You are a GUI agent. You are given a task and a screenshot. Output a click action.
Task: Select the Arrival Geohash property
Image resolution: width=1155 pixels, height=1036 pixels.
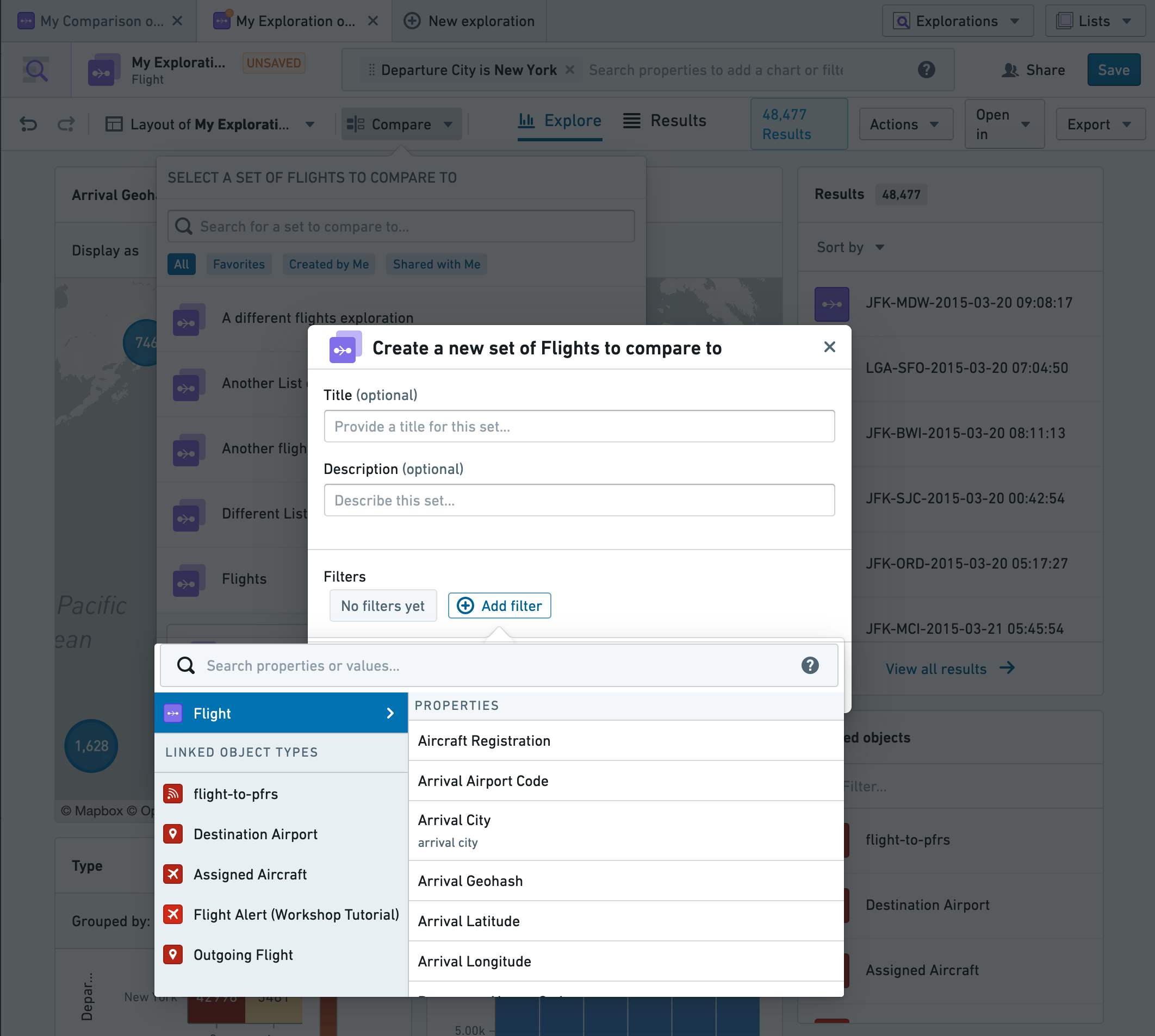pyautogui.click(x=626, y=881)
